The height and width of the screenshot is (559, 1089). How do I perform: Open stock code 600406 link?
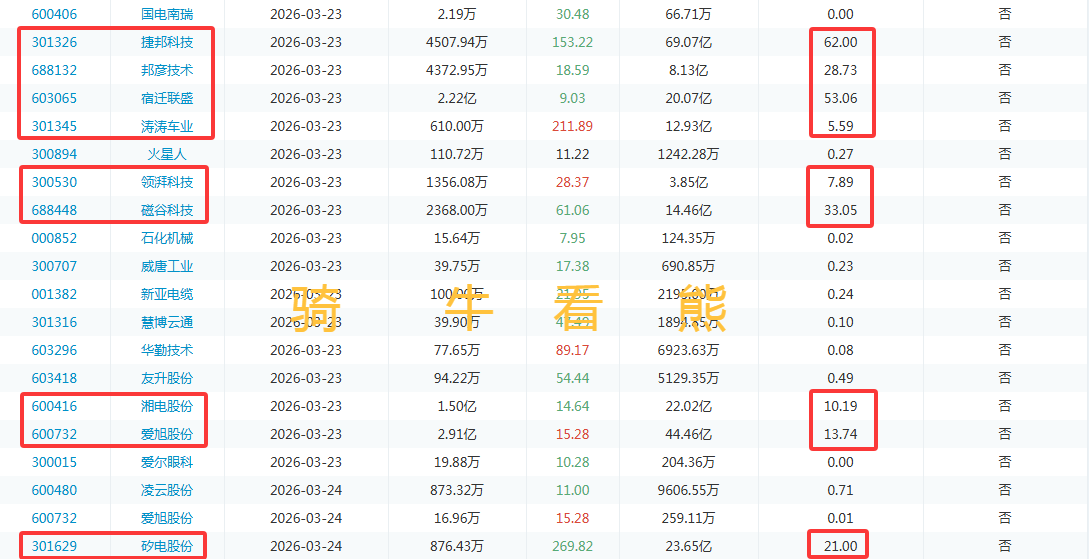(x=54, y=14)
